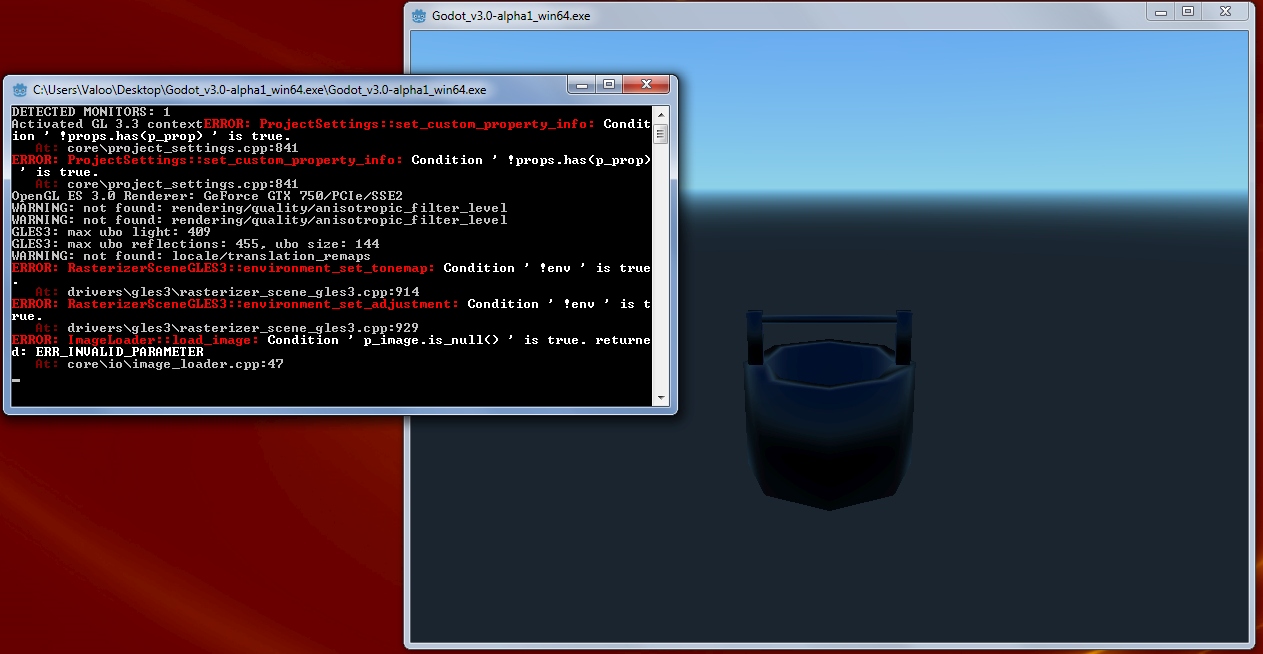Click the 'ERR_INVALID_PARAMETER' text
Screen dimensions: 1263x654
[119, 352]
